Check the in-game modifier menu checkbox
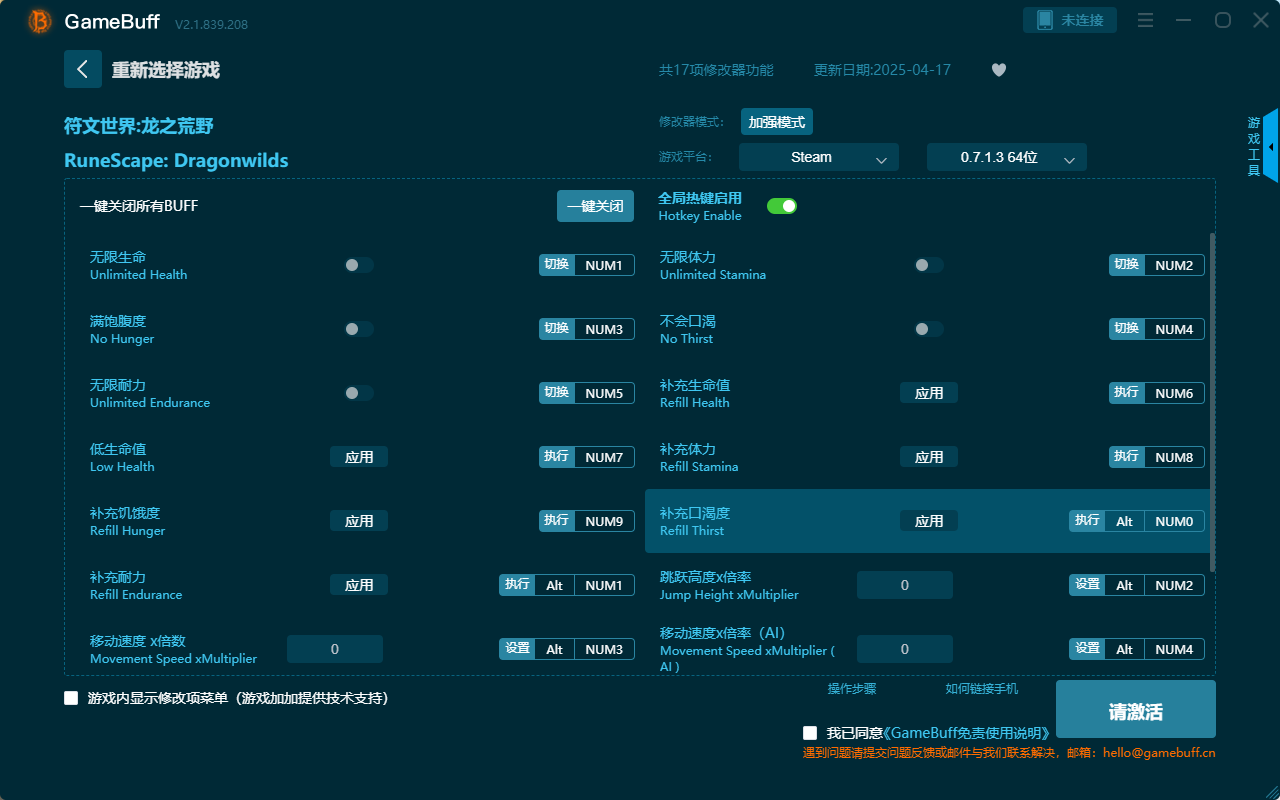1280x800 pixels. click(71, 697)
